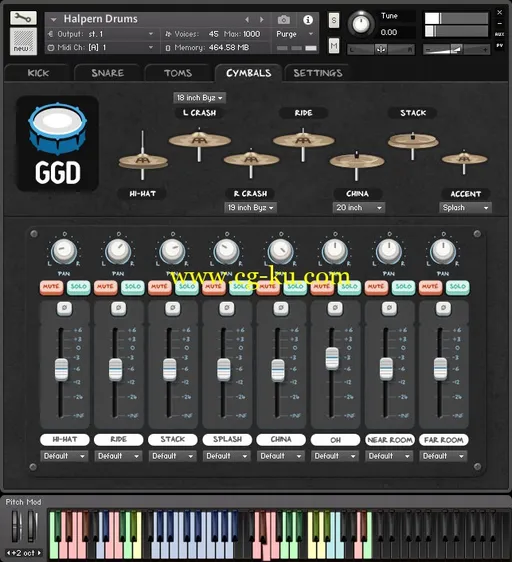The width and height of the screenshot is (512, 562).
Task: Open the FAR ROOM Default output dropdown
Action: point(443,456)
